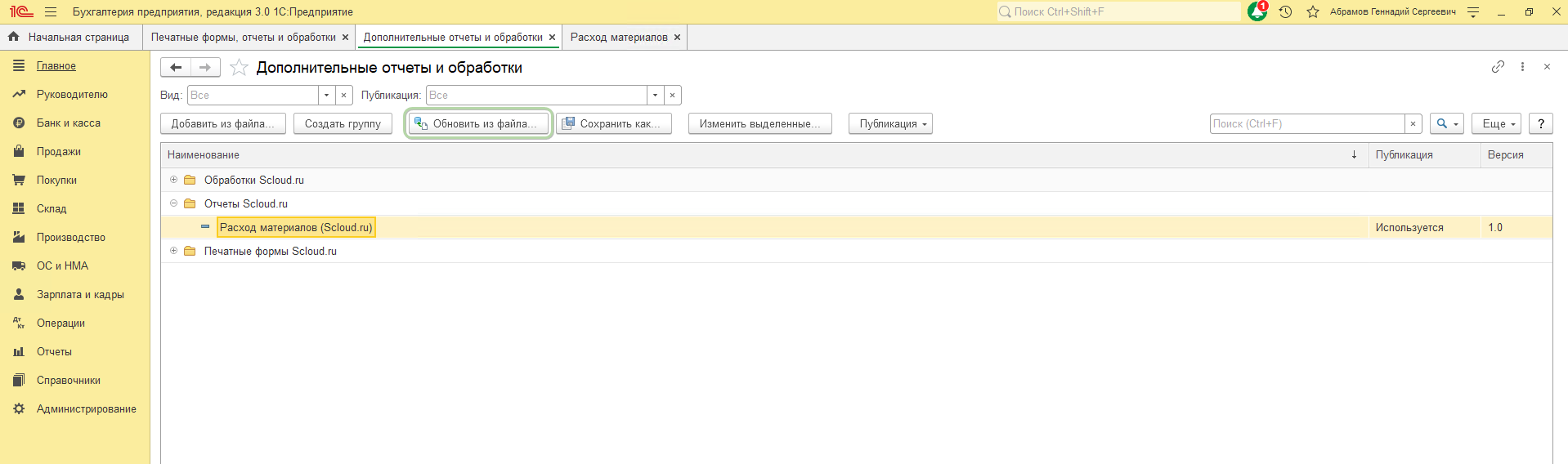
Task: Click the Операции icon
Action: click(x=19, y=323)
